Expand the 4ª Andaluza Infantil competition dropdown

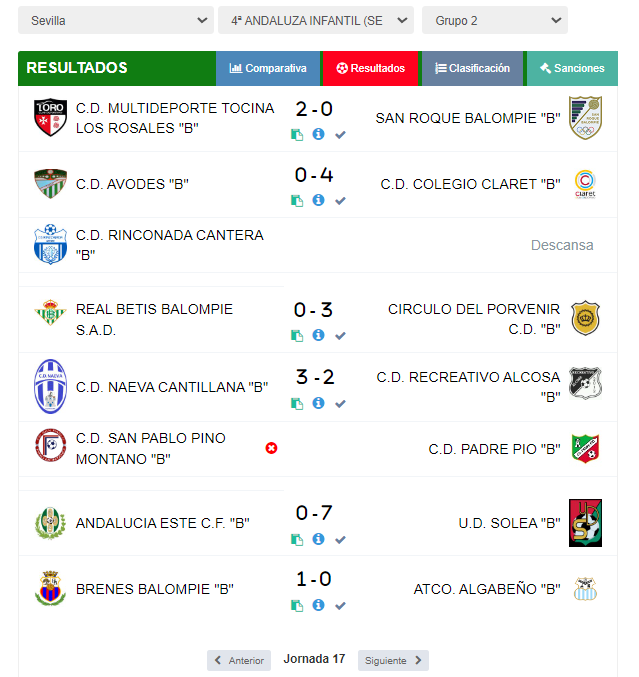click(316, 20)
